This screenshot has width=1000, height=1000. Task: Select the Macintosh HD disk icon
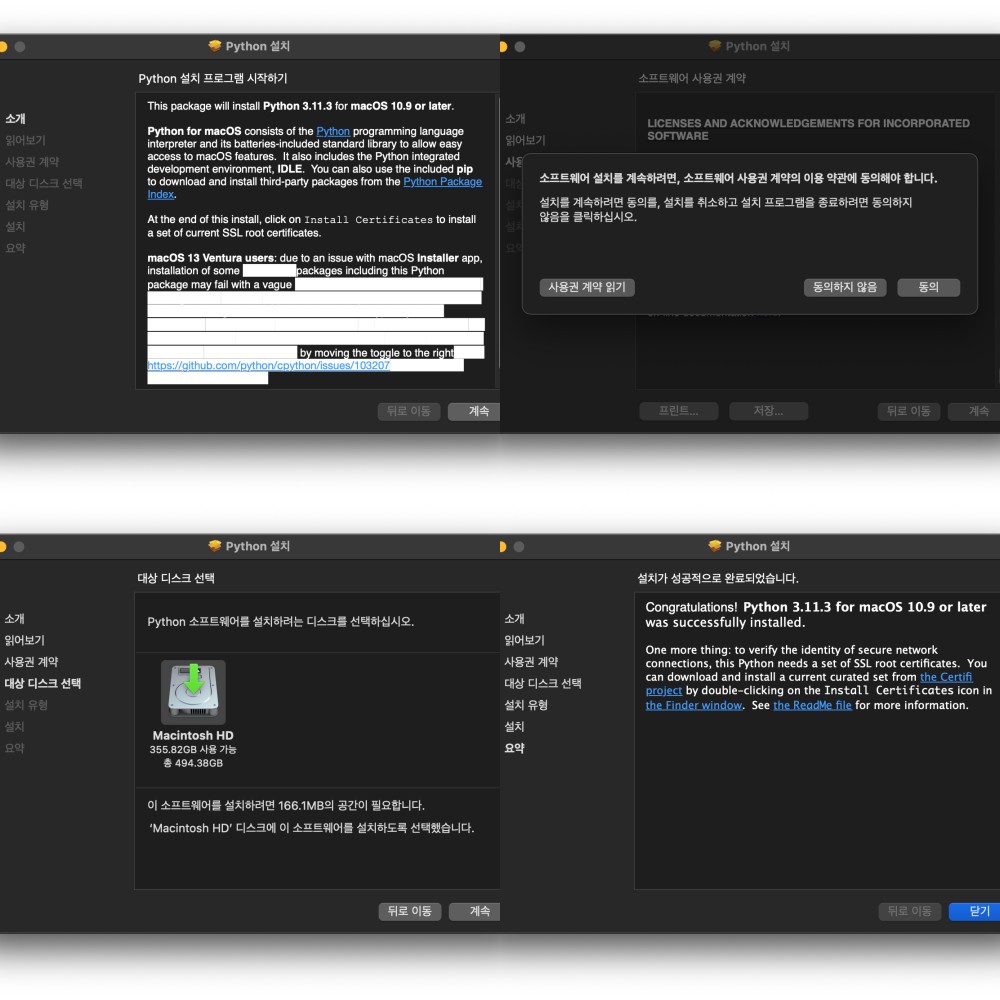click(193, 693)
